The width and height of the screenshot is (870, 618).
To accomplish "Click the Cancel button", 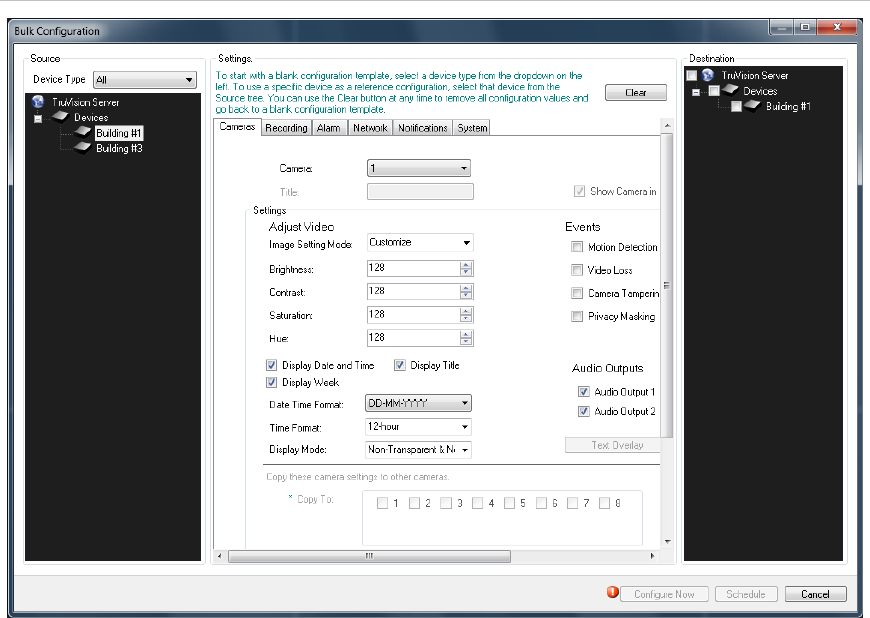I will (x=815, y=594).
